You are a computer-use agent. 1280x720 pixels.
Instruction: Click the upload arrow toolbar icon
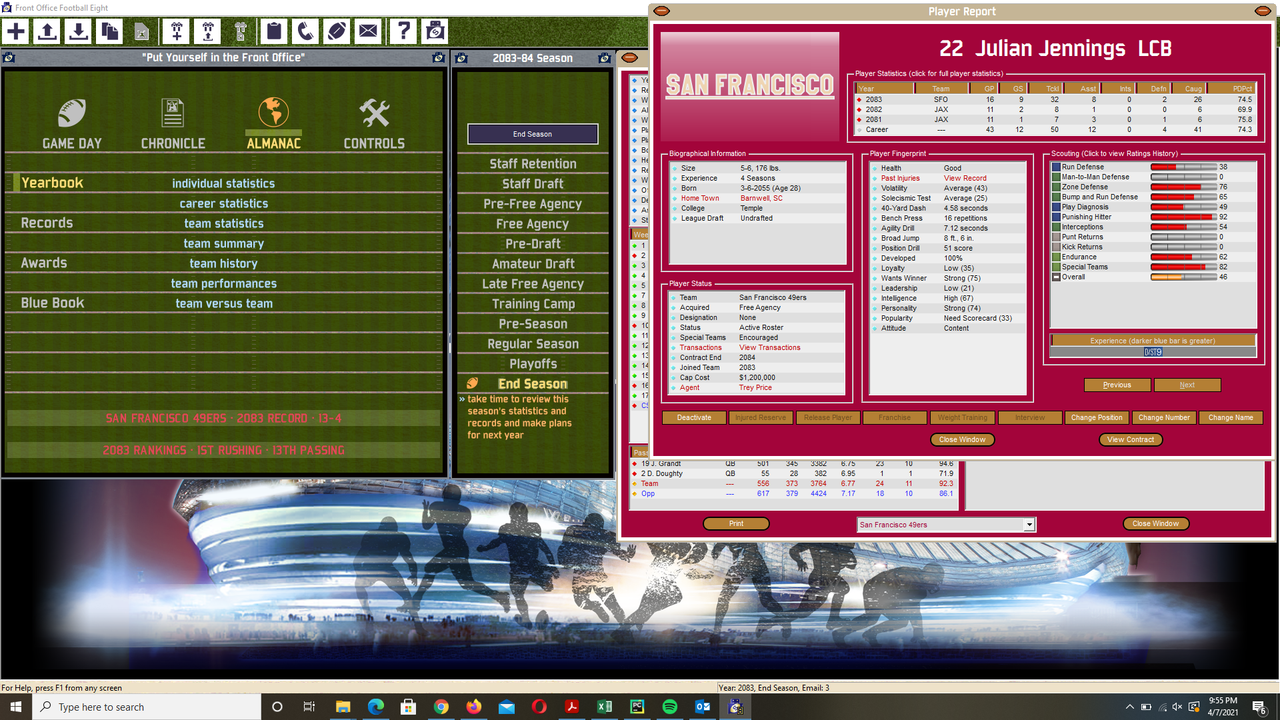point(47,31)
